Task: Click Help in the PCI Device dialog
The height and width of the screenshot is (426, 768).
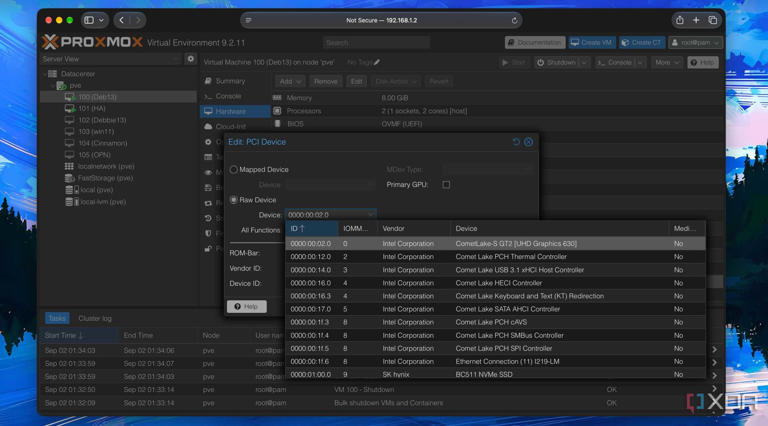Action: pos(246,307)
